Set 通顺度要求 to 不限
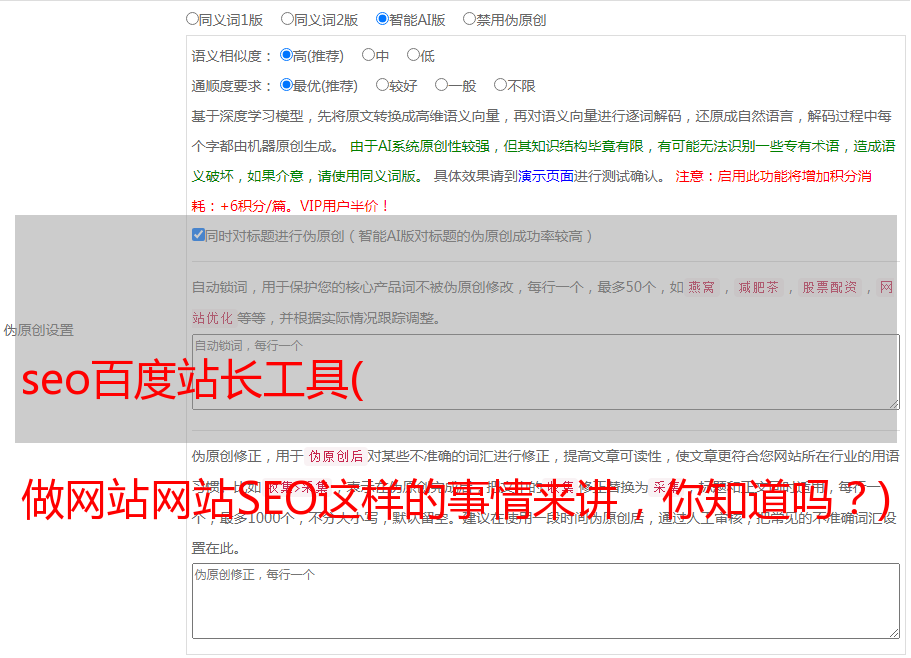 [500, 85]
